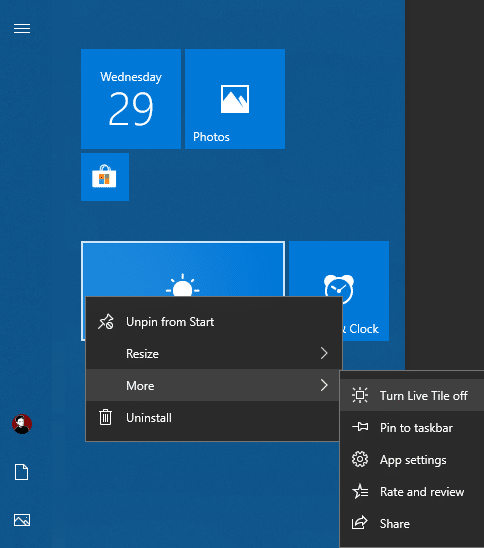Expand the Resize chevron arrow
Image resolution: width=484 pixels, height=548 pixels.
click(x=324, y=353)
